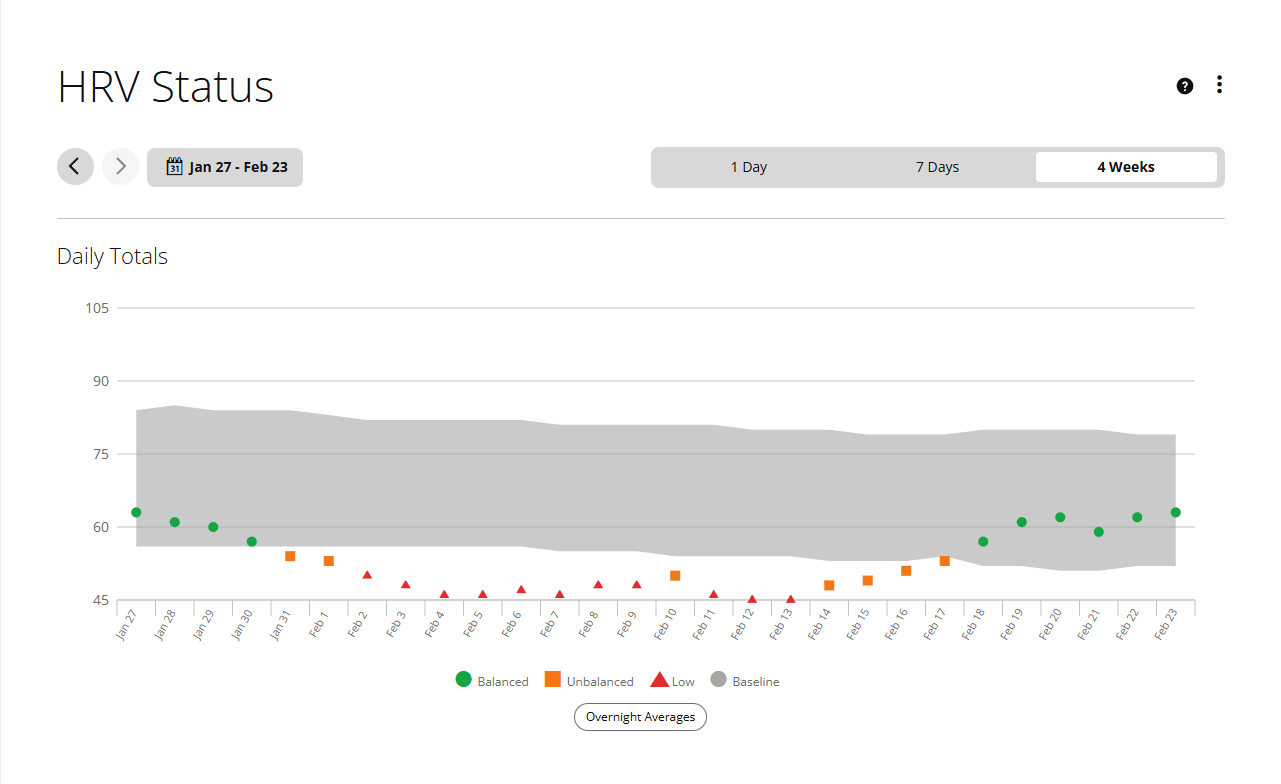Open the three-dot more options menu

point(1219,85)
